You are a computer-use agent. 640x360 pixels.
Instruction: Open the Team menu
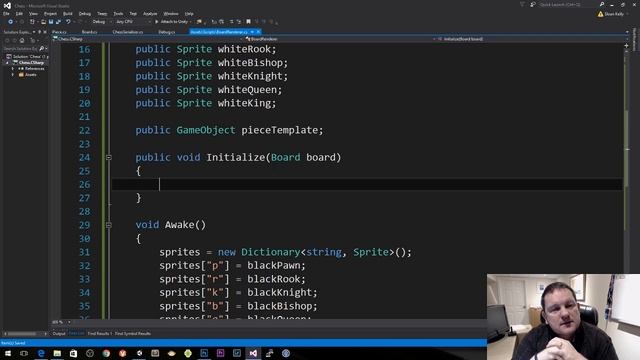pyautogui.click(x=102, y=13)
